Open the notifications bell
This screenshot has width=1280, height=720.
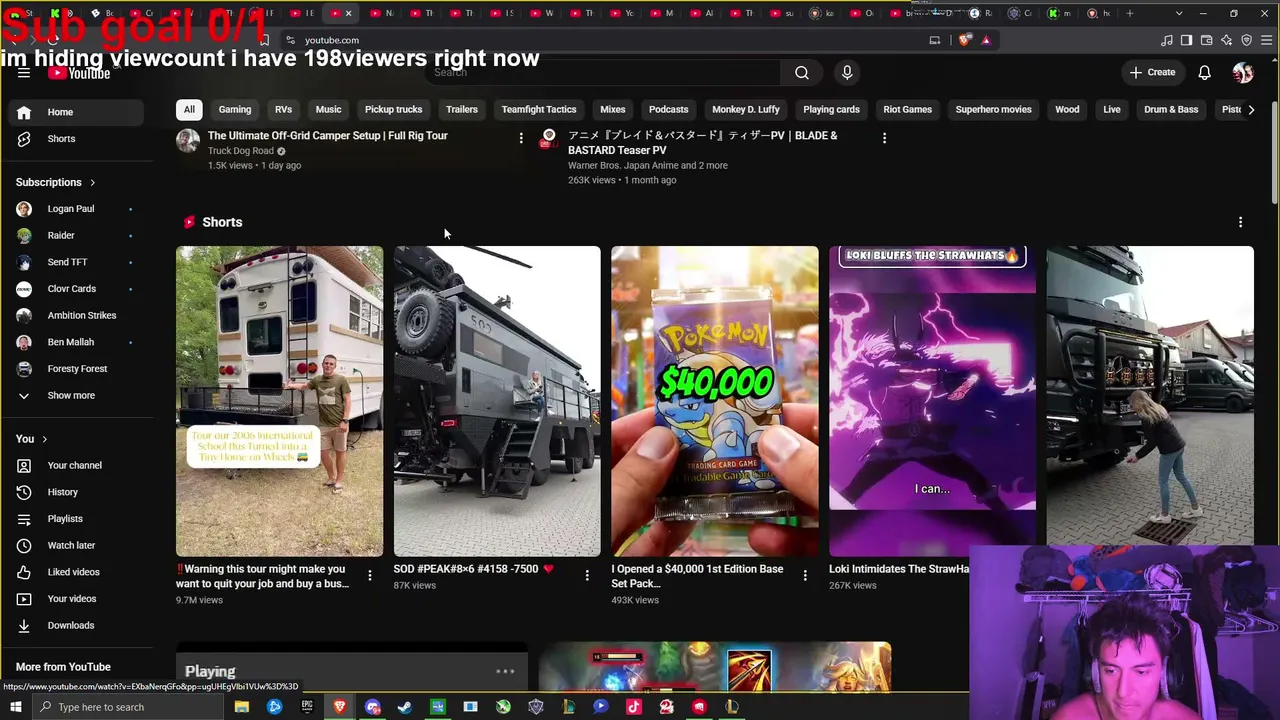point(1205,72)
